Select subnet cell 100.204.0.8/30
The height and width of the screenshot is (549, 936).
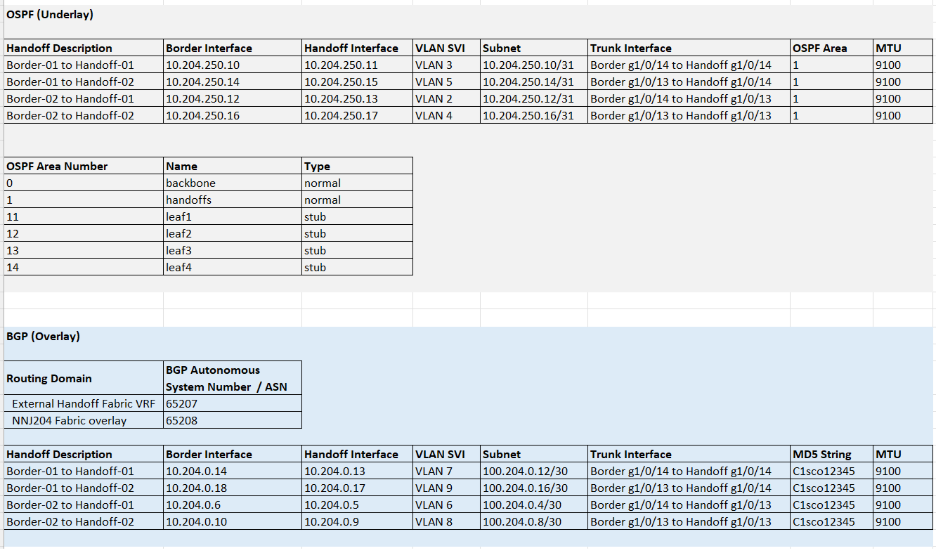click(x=534, y=522)
